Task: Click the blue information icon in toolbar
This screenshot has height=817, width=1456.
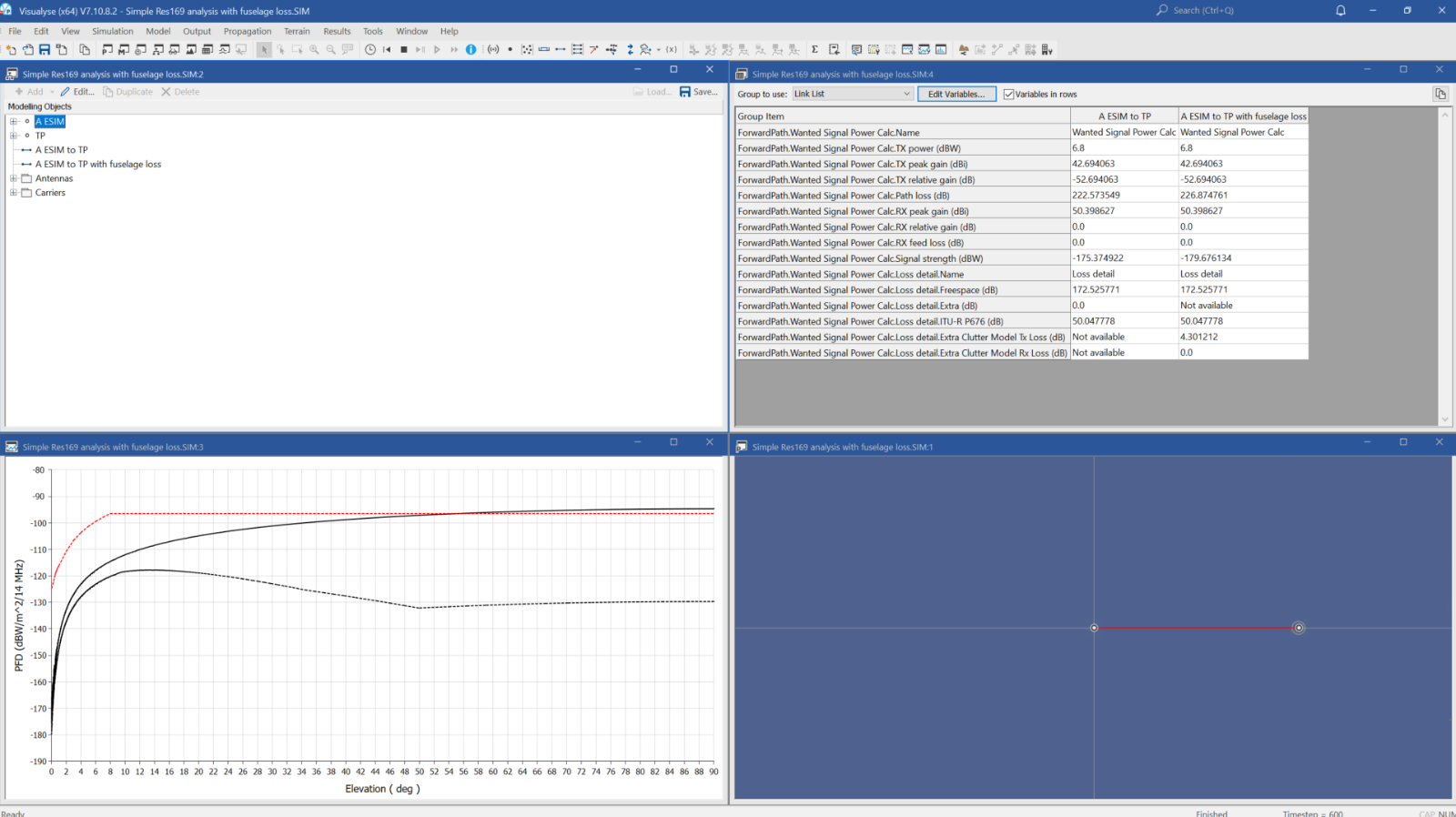Action: [470, 50]
